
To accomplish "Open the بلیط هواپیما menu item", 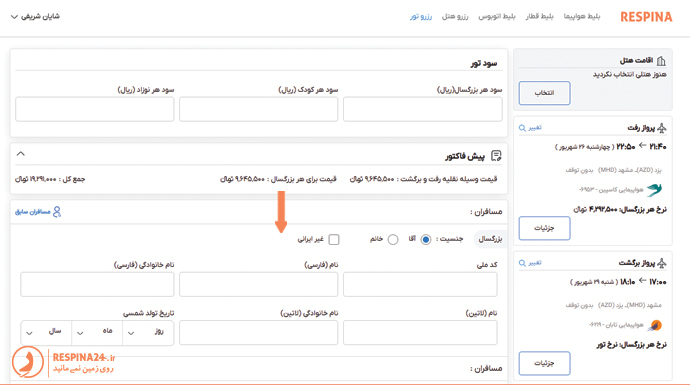I will (582, 17).
